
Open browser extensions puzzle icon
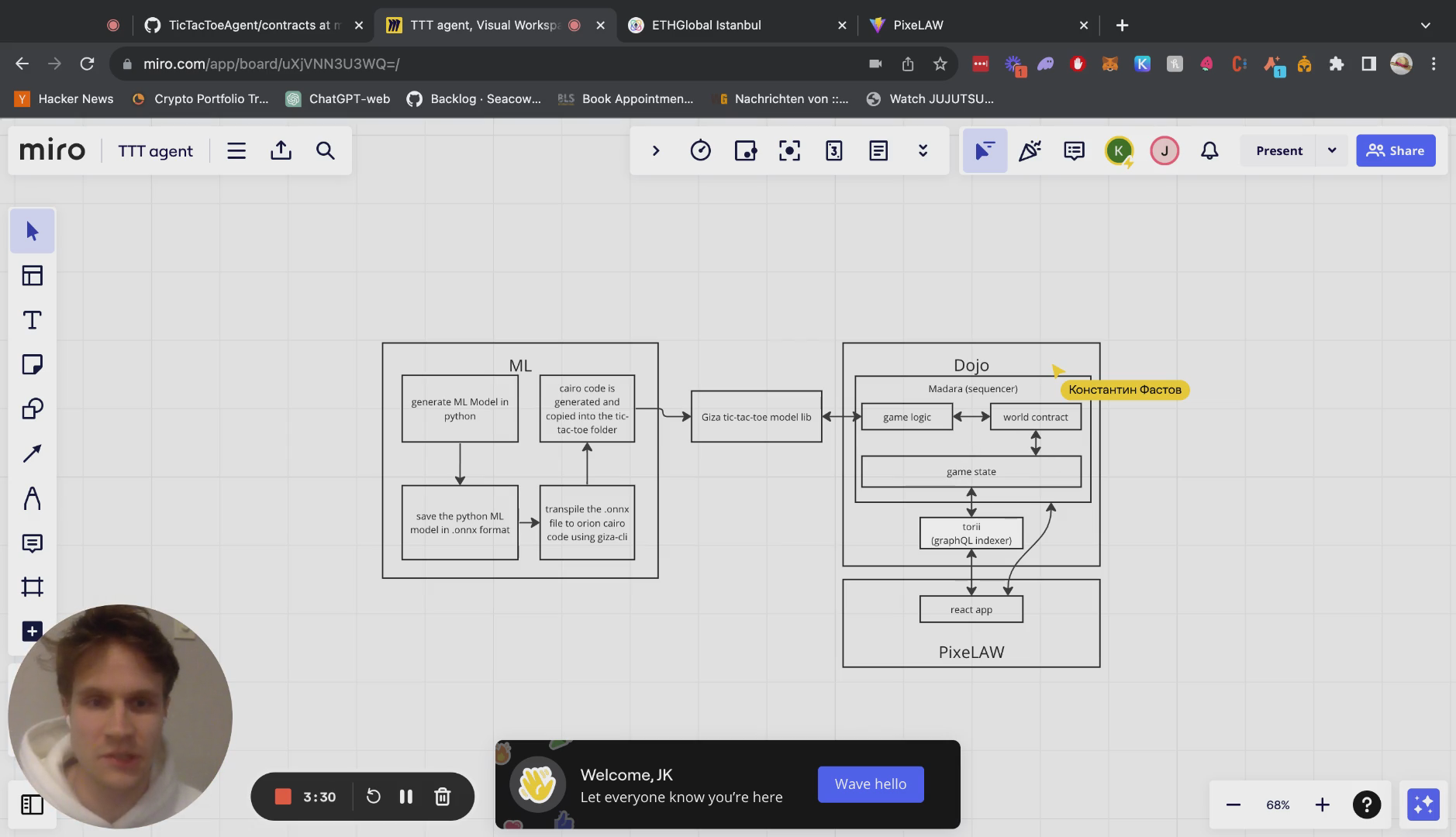(1336, 64)
